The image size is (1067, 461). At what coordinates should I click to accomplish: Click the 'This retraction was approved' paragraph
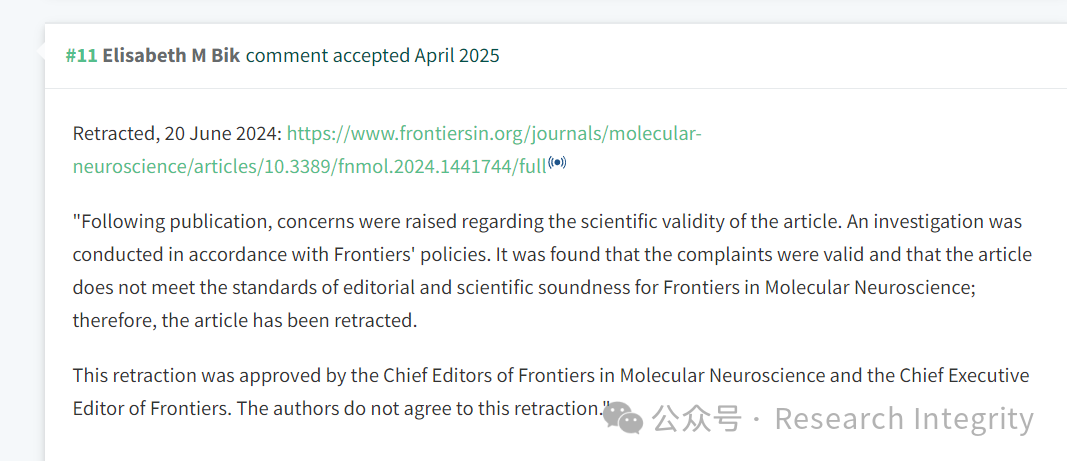click(x=551, y=392)
